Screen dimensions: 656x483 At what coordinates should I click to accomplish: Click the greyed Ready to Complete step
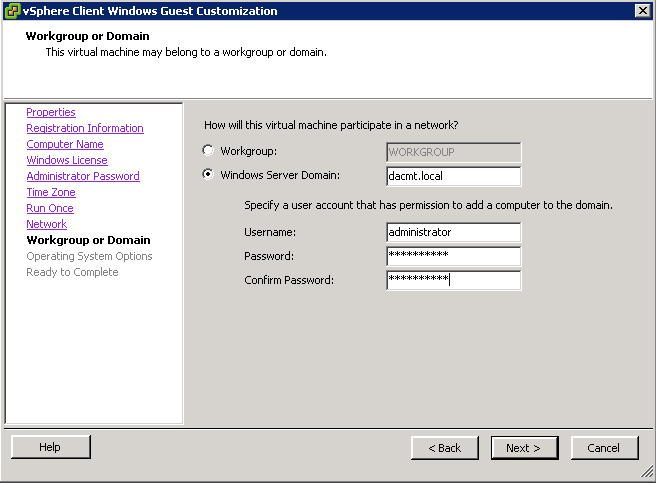click(72, 272)
